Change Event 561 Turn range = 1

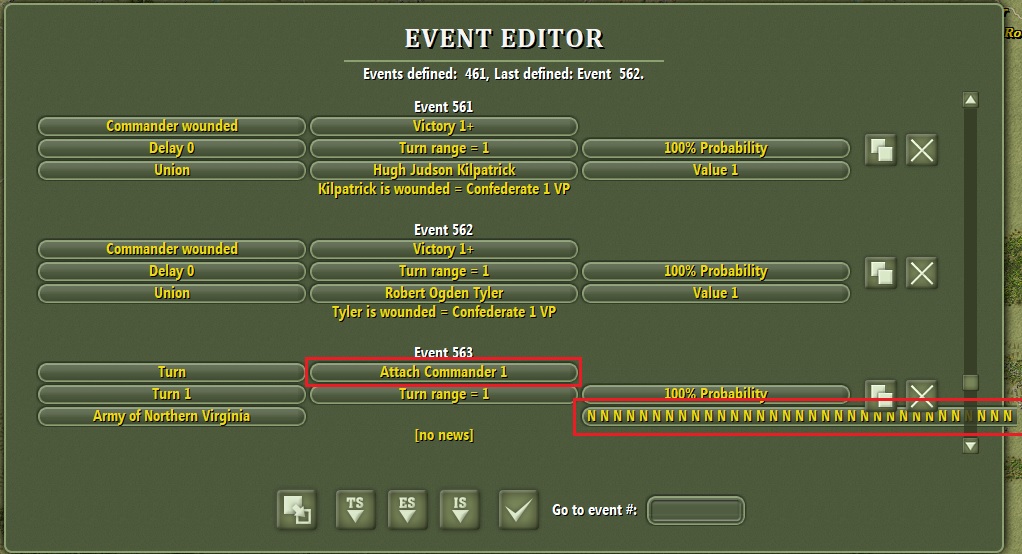tap(443, 148)
